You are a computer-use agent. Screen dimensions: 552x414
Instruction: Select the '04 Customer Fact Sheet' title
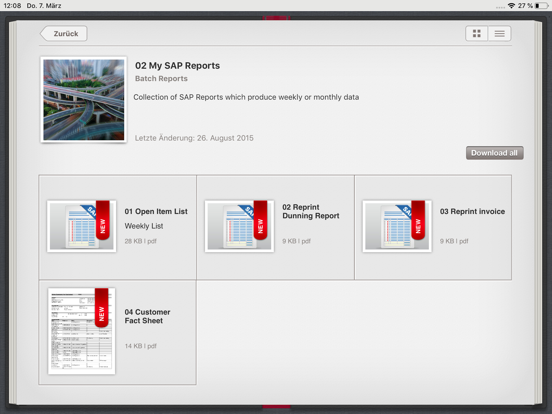click(148, 316)
